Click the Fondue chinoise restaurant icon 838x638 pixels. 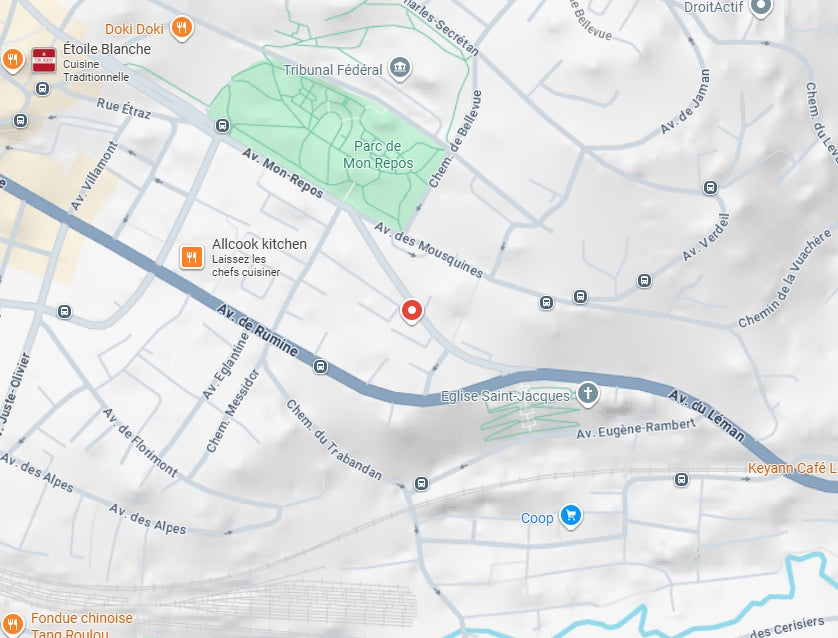coord(13,624)
